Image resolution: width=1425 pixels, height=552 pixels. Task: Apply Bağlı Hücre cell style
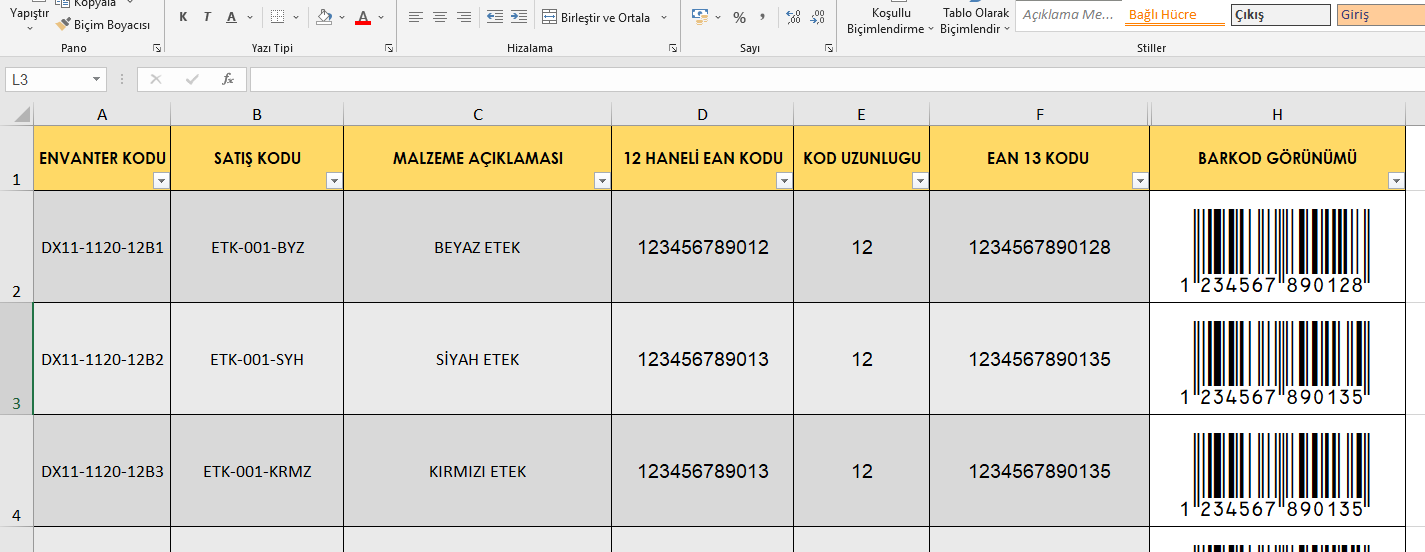[x=1175, y=15]
